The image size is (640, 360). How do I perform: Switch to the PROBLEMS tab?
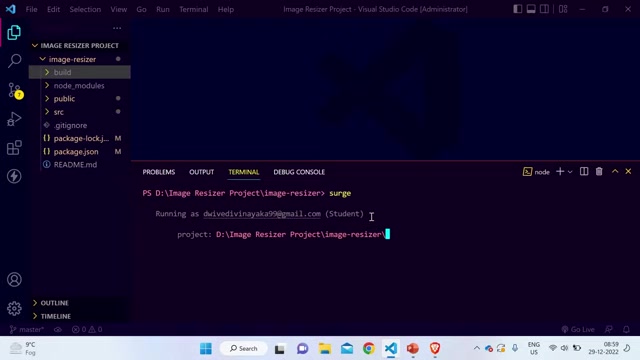(159, 172)
